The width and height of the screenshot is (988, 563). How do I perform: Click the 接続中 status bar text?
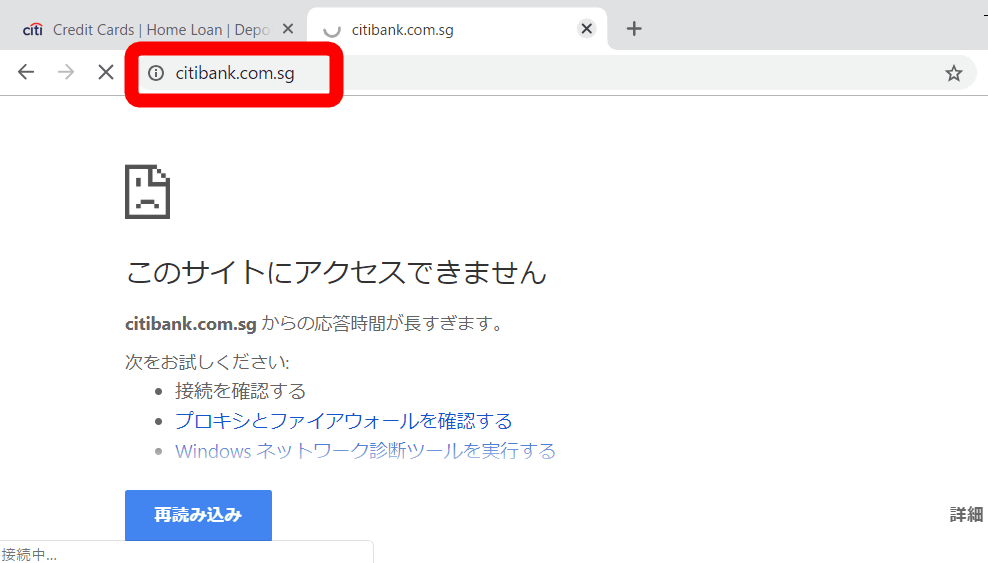coord(29,554)
